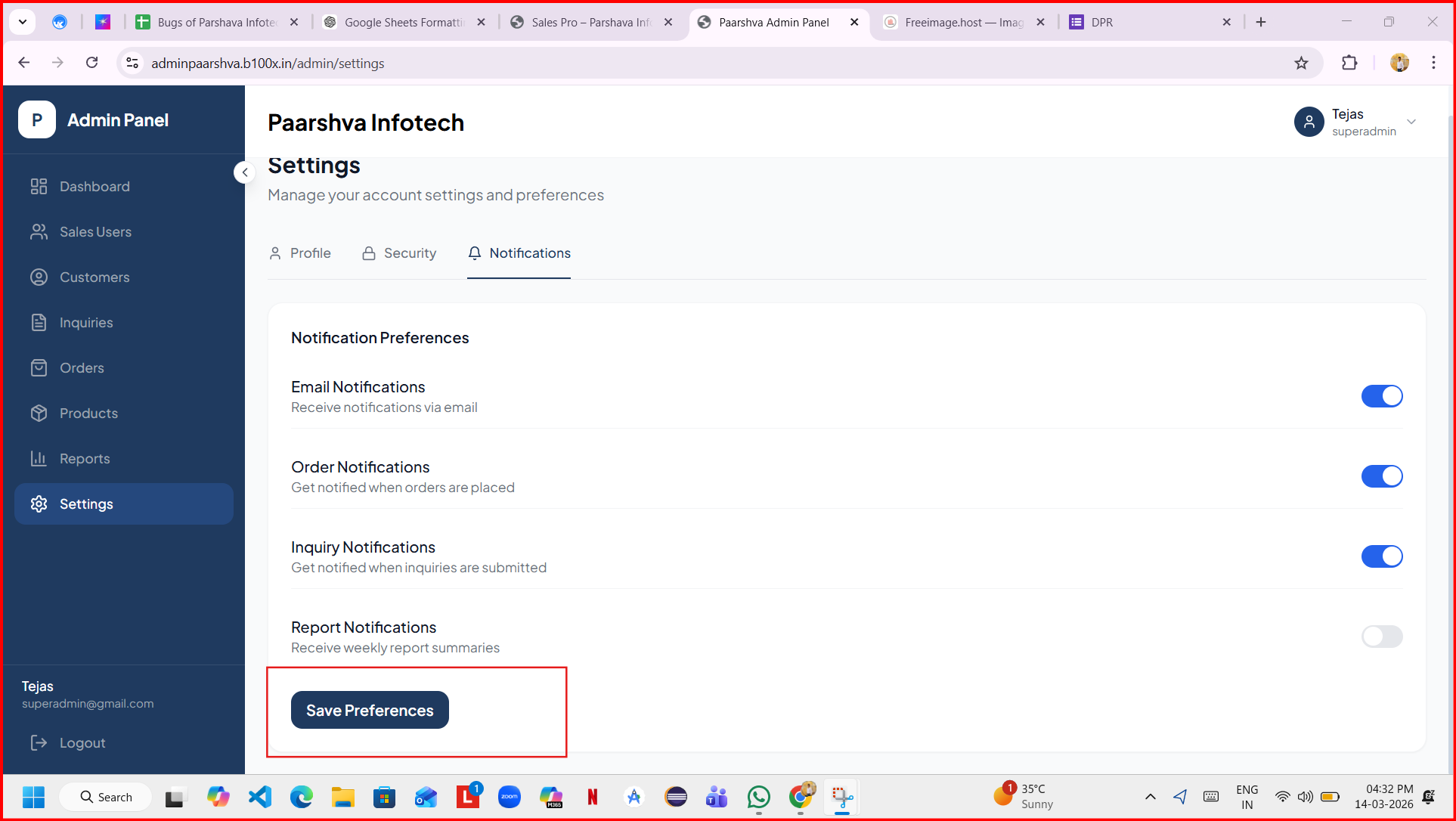Open the browser tab search dropdown
The width and height of the screenshot is (1456, 821).
click(23, 22)
